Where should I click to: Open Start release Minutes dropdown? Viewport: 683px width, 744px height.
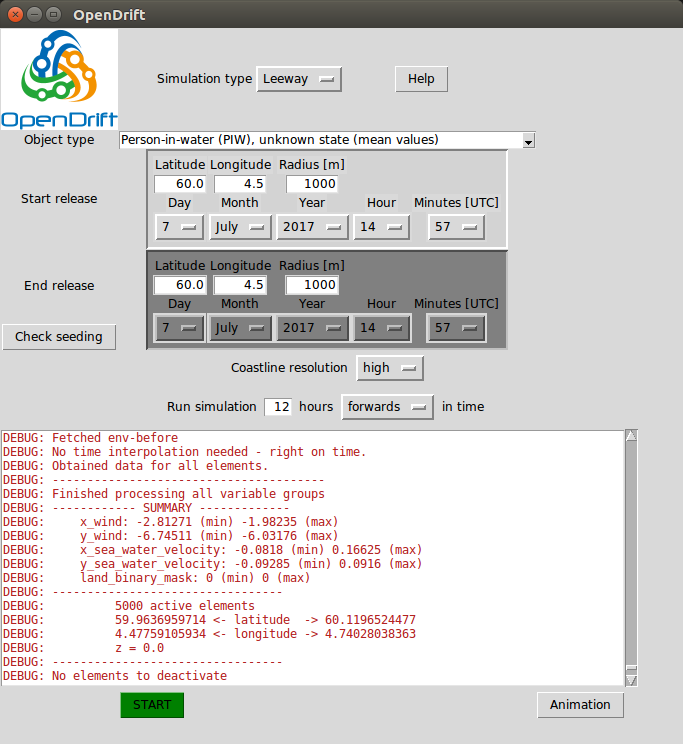(457, 227)
